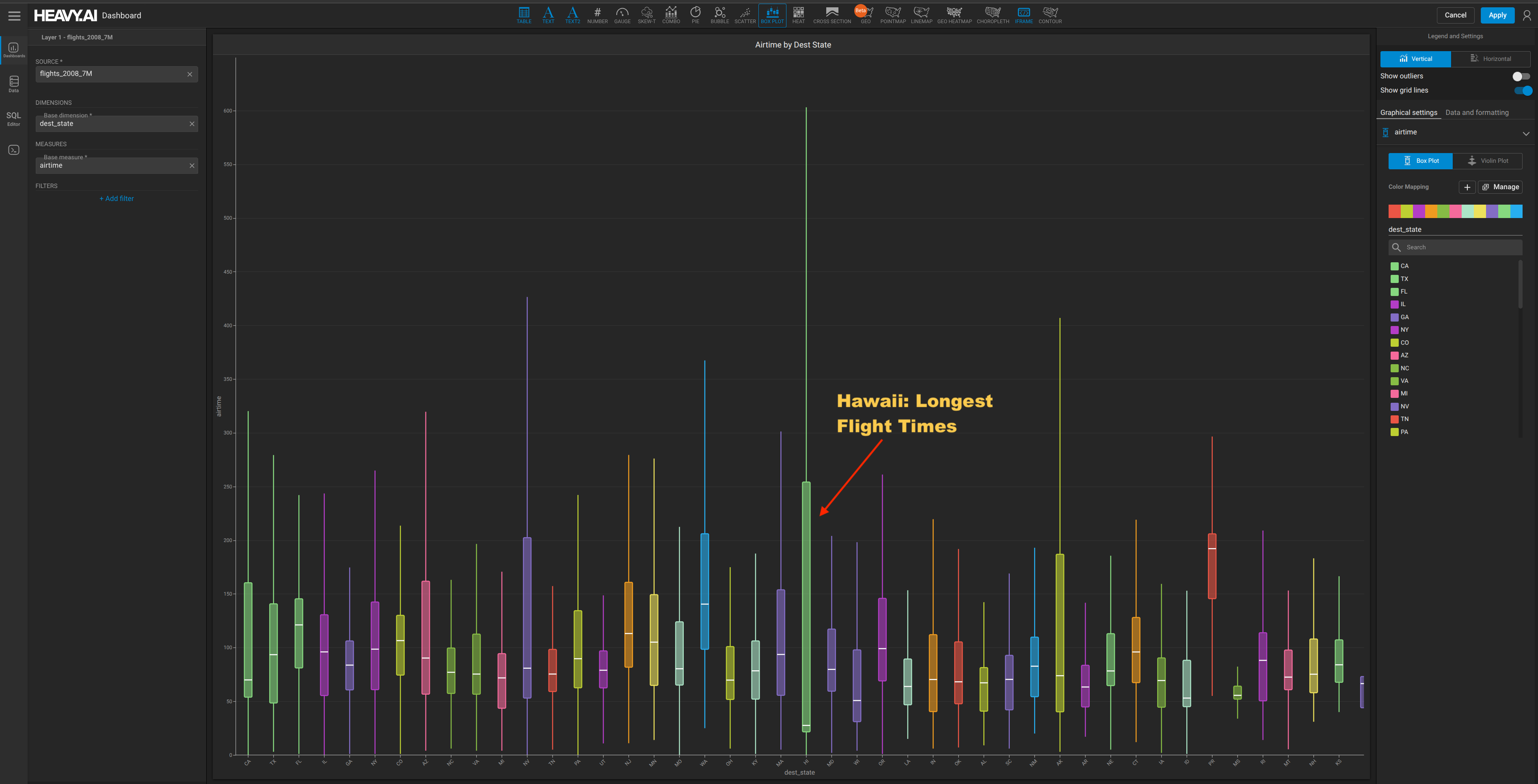The width and height of the screenshot is (1538, 784).
Task: Switch orientation to Horizontal
Action: [1490, 58]
